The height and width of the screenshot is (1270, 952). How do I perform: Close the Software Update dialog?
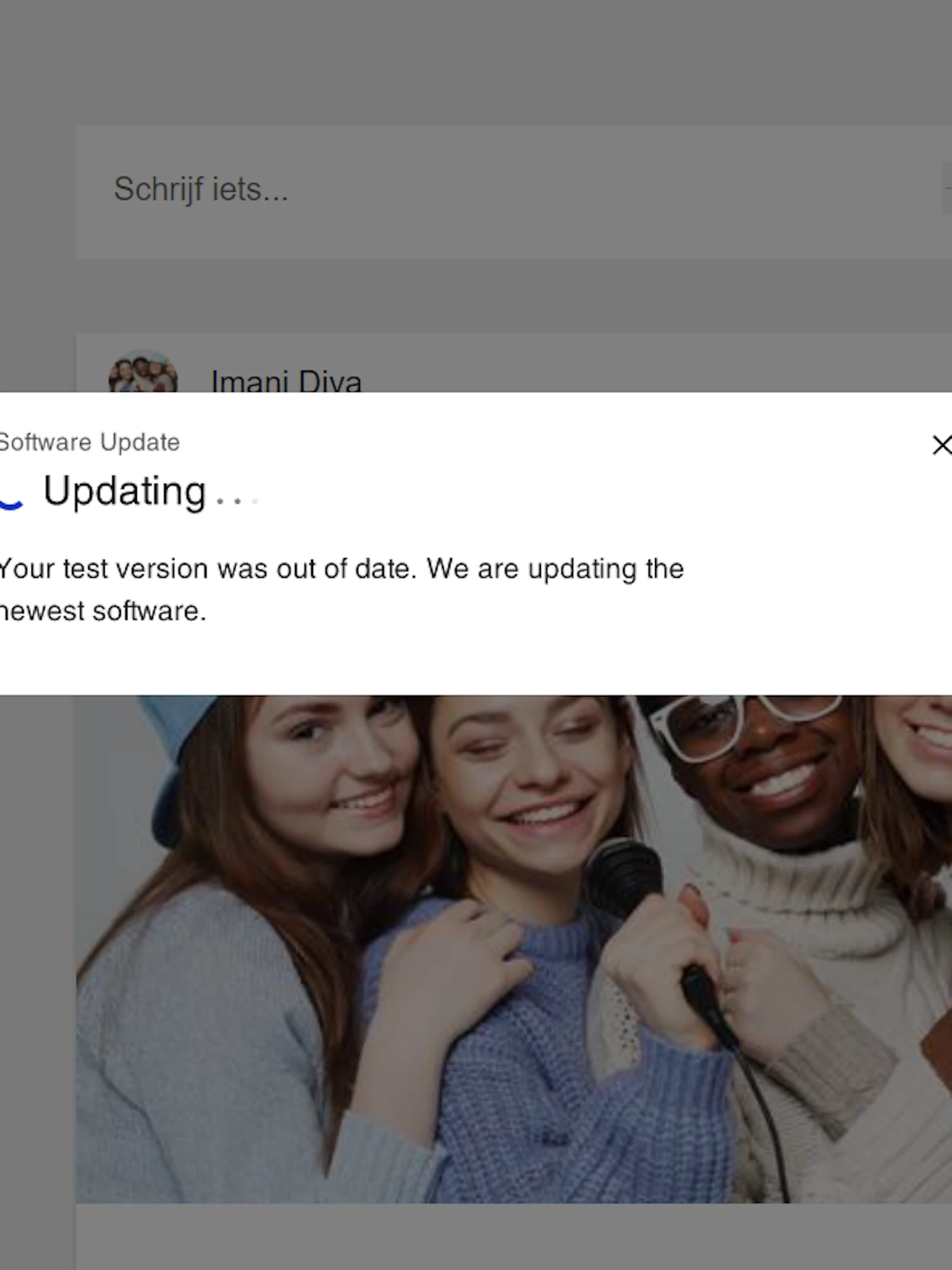tap(942, 445)
